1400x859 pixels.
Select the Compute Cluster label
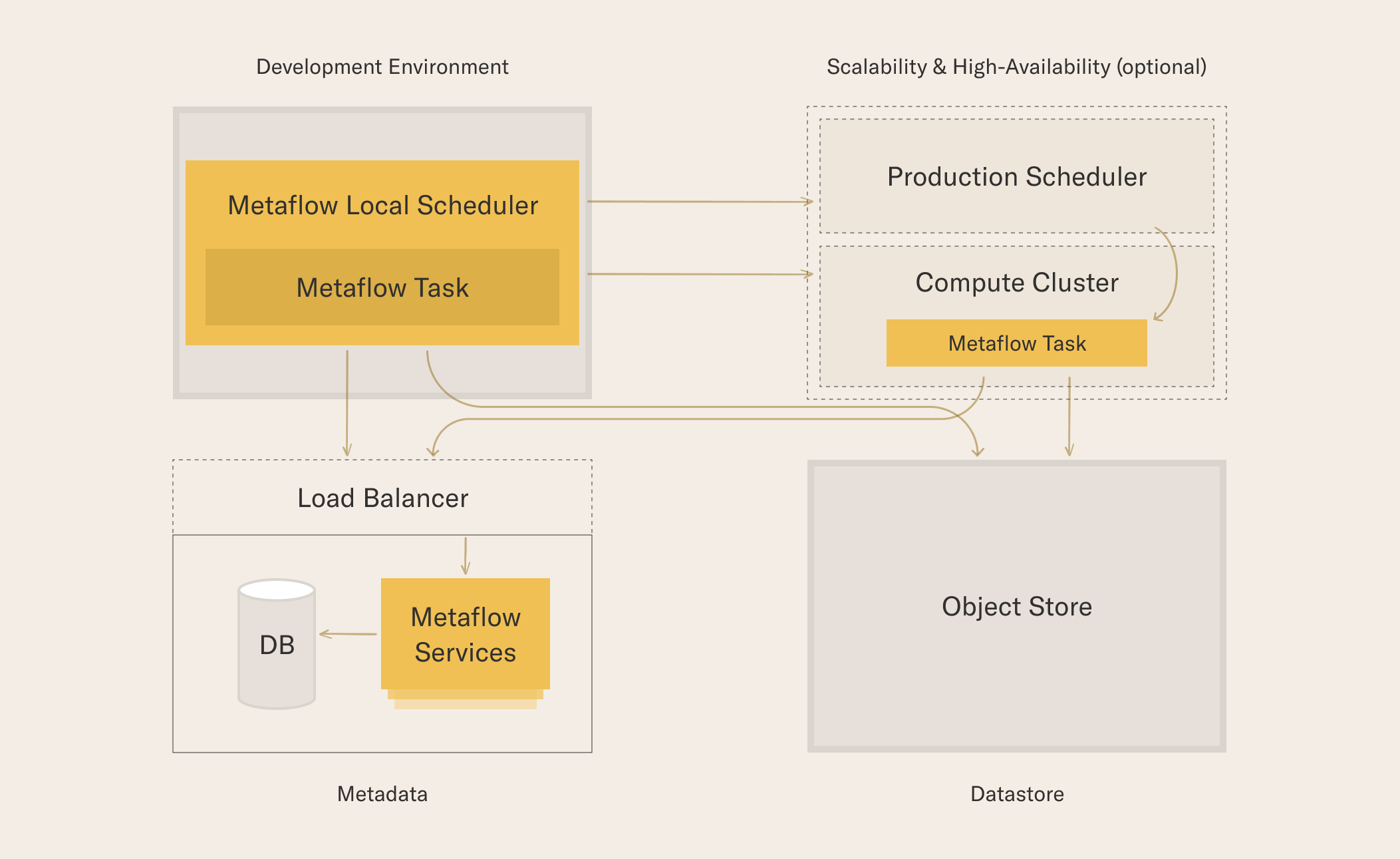(x=1017, y=283)
